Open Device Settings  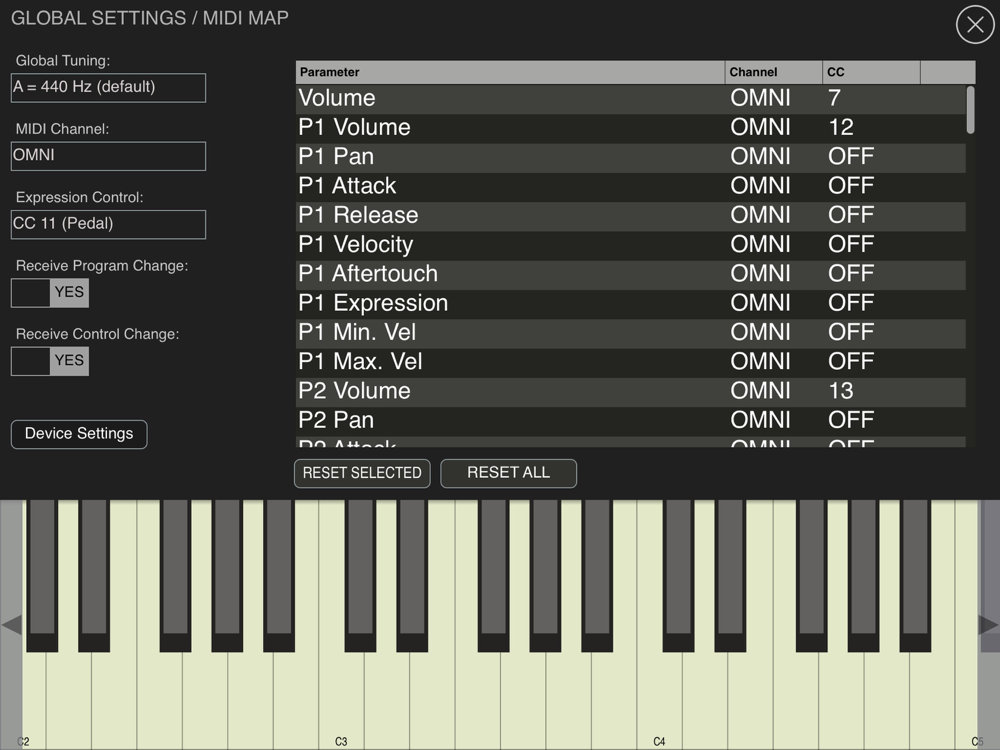tap(79, 434)
